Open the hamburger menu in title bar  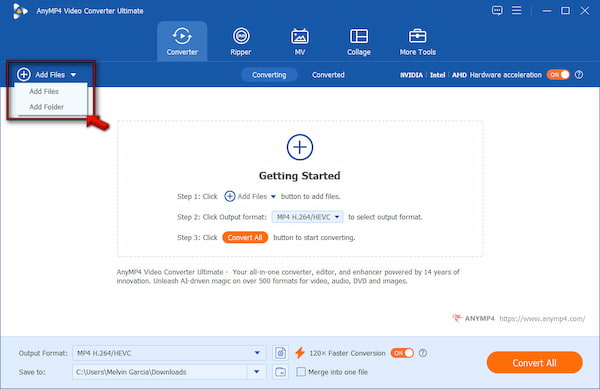tap(517, 10)
